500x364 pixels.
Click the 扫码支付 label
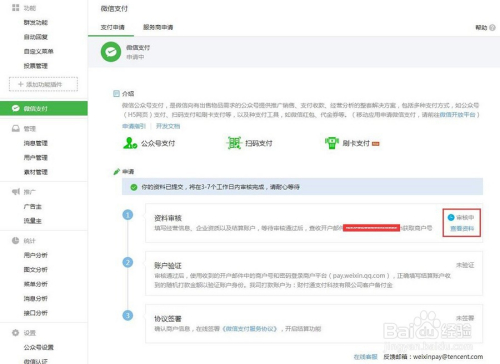pyautogui.click(x=259, y=143)
